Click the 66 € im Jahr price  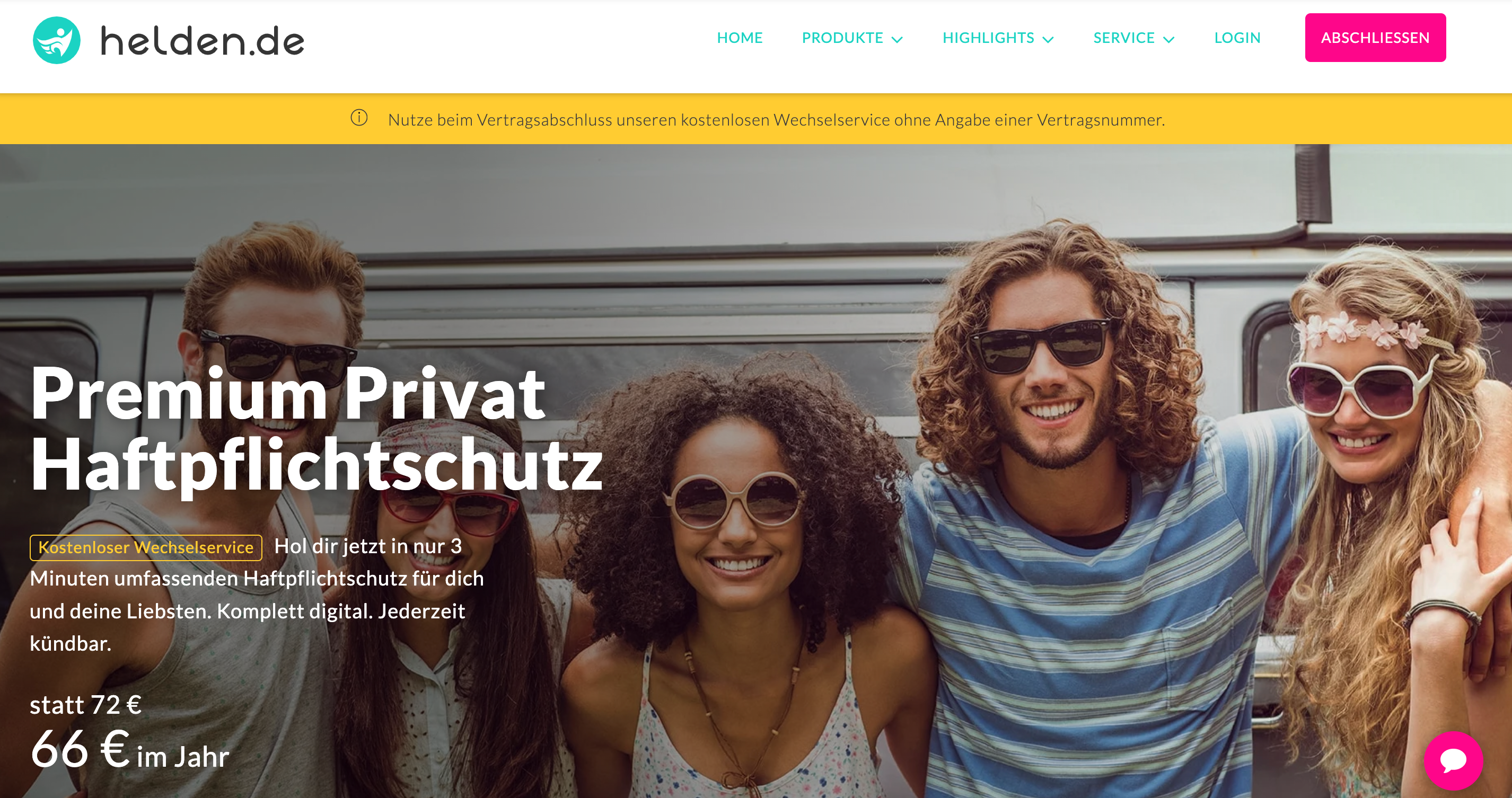click(129, 749)
